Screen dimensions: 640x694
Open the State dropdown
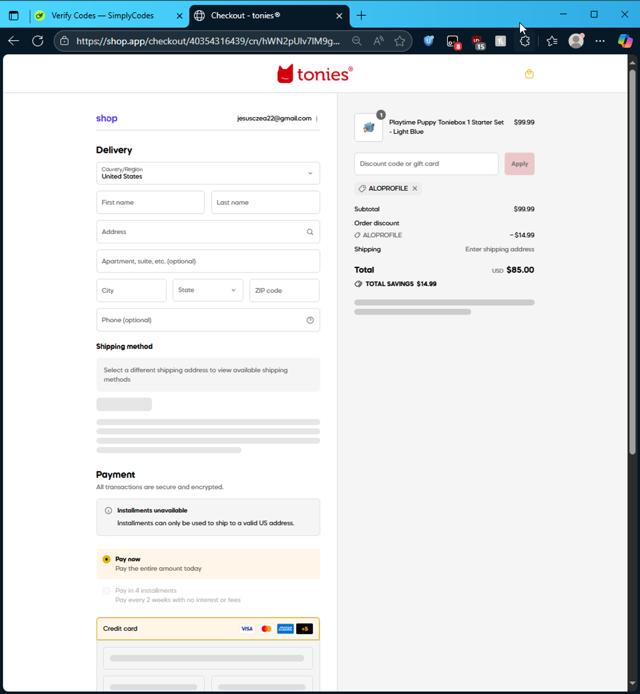(208, 290)
